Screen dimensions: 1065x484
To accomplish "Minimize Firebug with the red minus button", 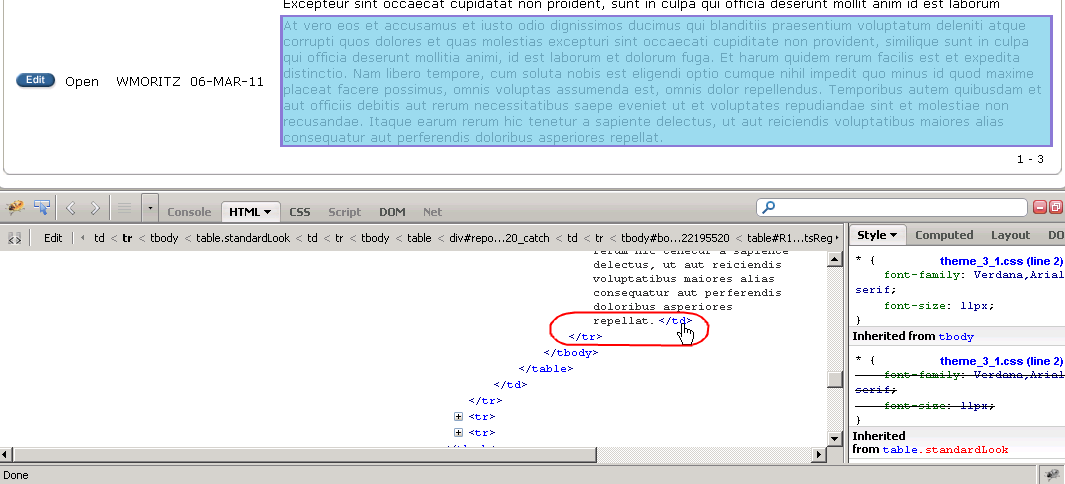I will click(x=1040, y=208).
